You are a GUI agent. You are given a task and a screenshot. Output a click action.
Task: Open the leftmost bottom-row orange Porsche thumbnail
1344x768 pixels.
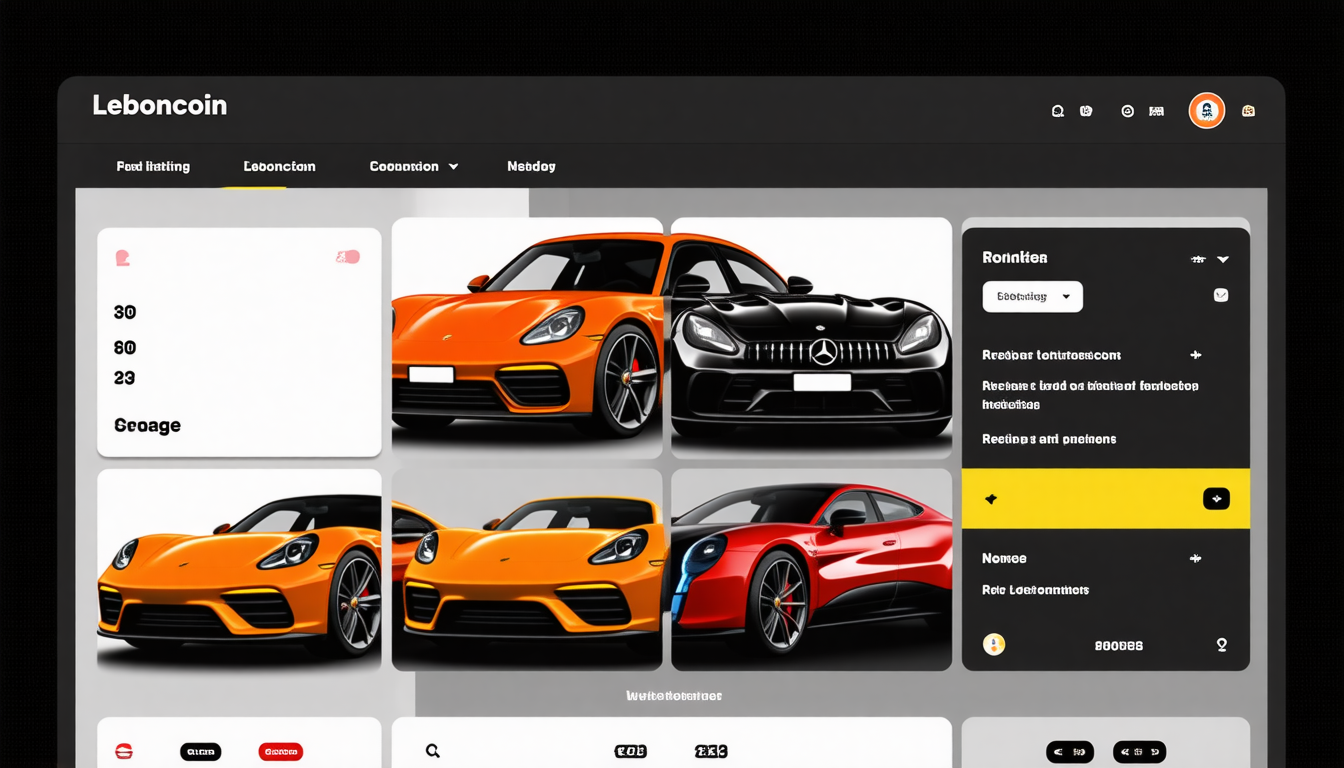tap(239, 570)
